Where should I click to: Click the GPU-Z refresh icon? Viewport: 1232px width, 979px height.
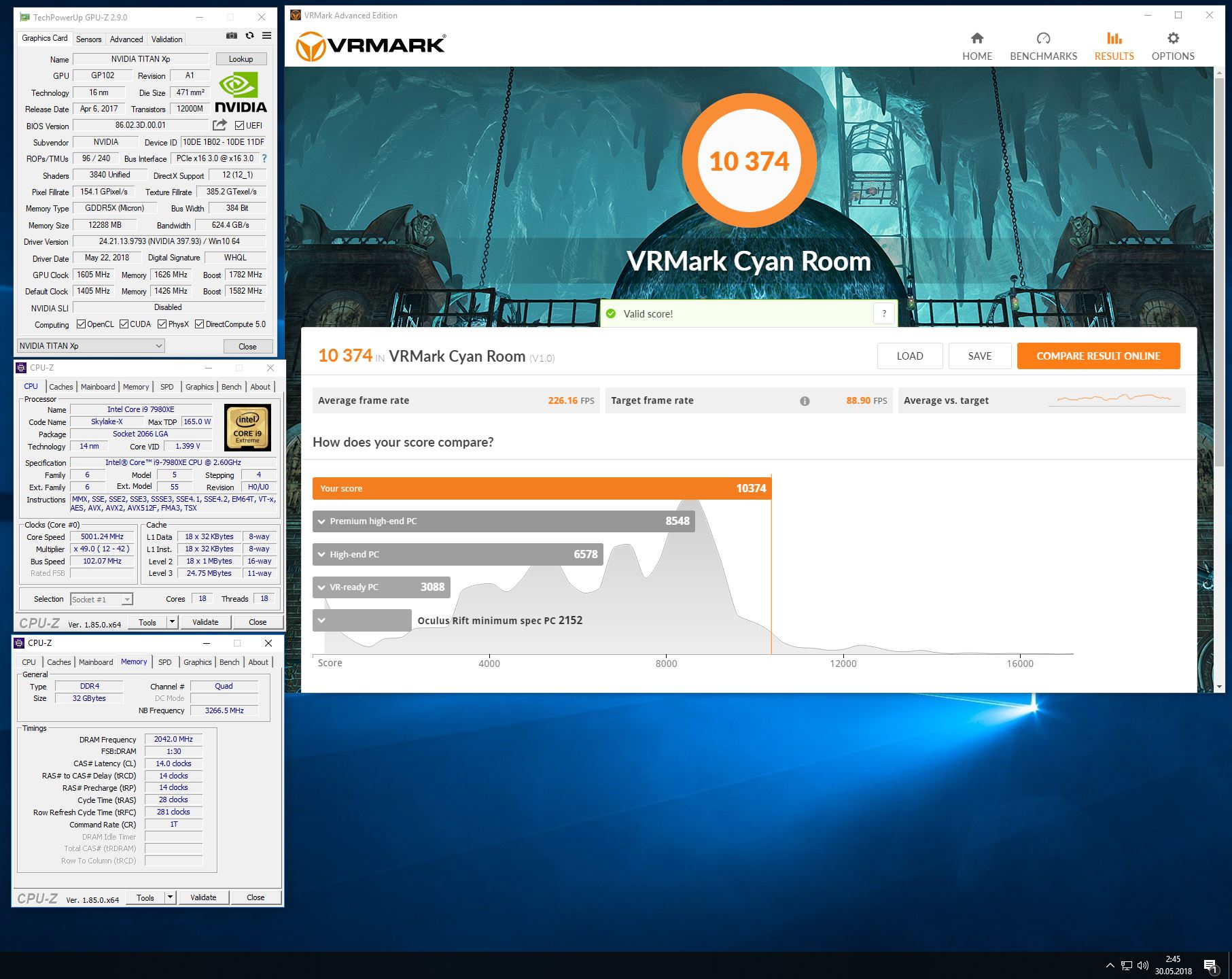click(249, 36)
